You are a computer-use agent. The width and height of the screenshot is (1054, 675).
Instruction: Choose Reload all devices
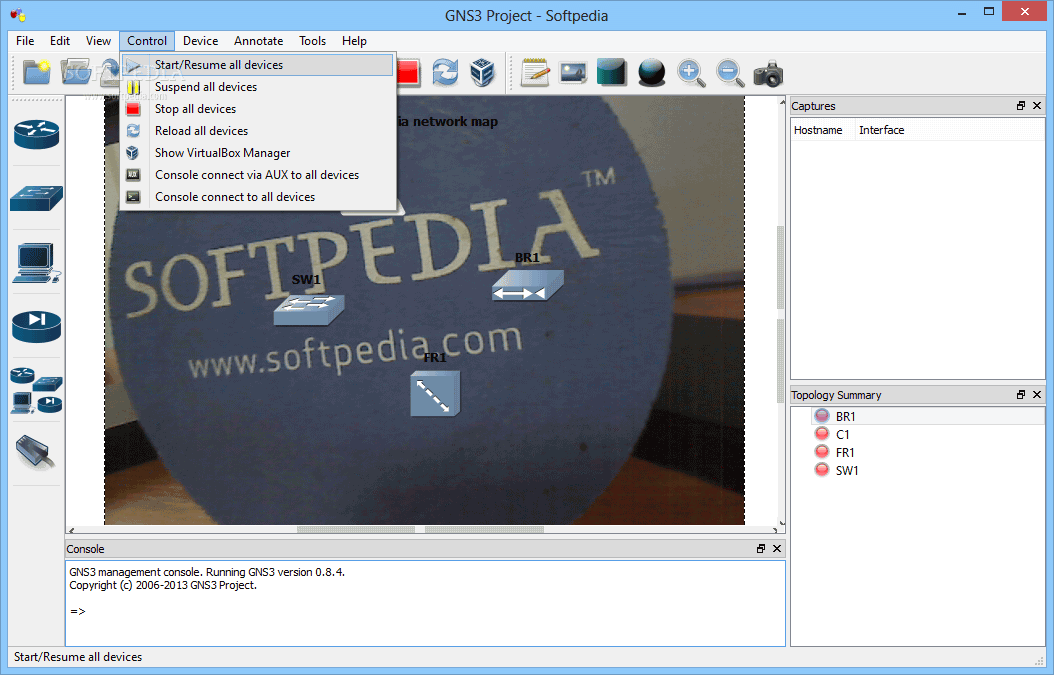point(257,131)
